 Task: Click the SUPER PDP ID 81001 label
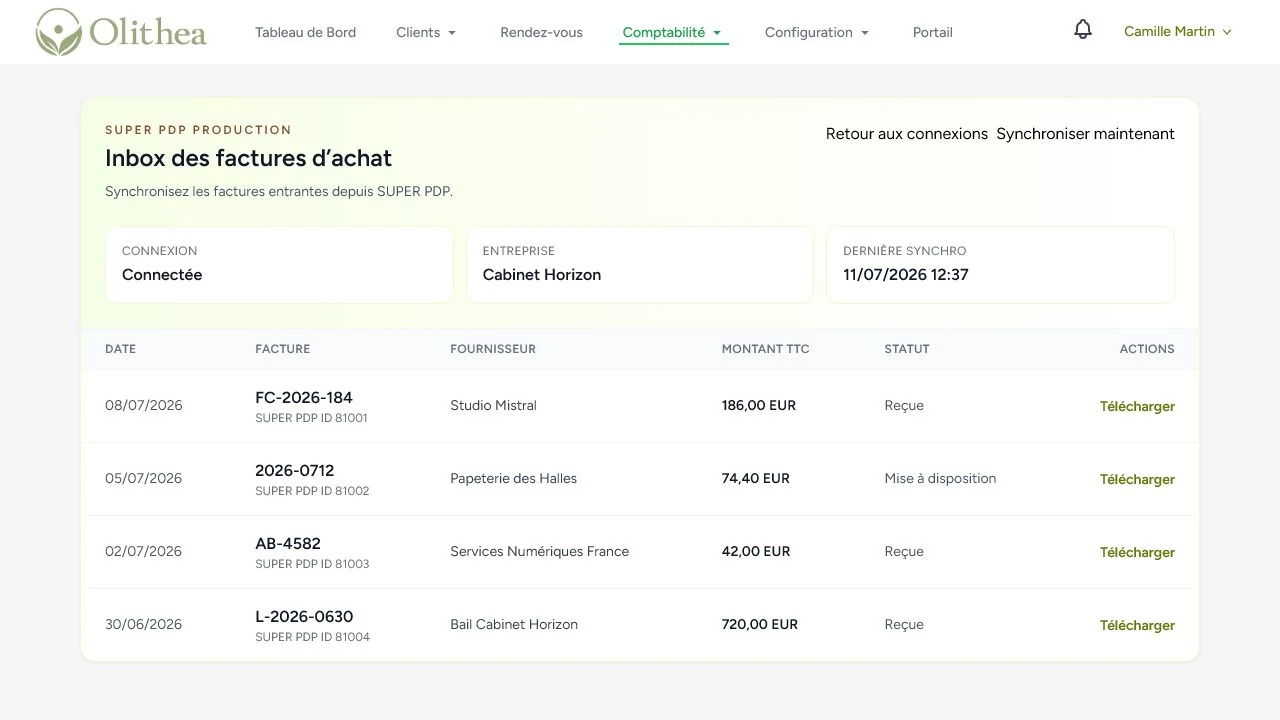311,418
